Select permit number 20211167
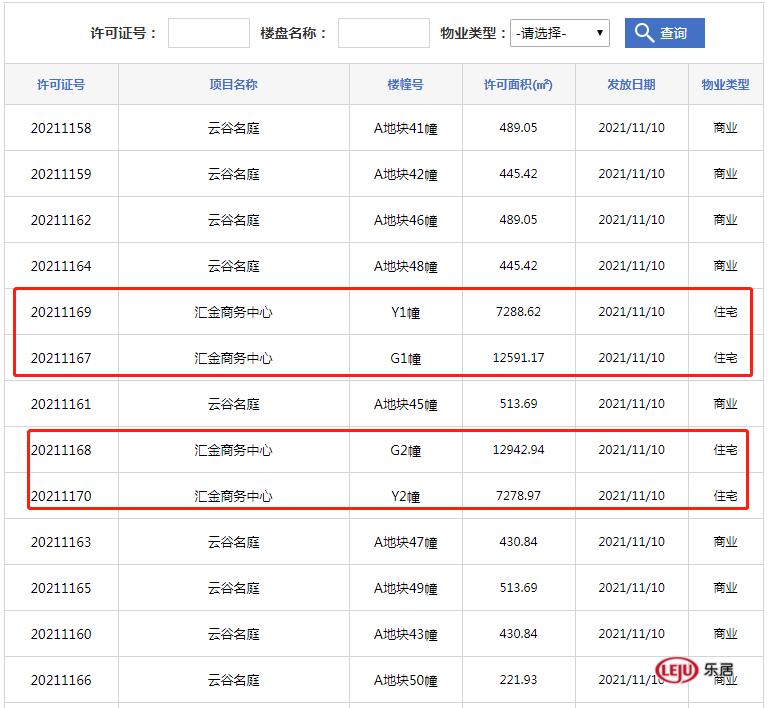768x708 pixels. tap(61, 358)
